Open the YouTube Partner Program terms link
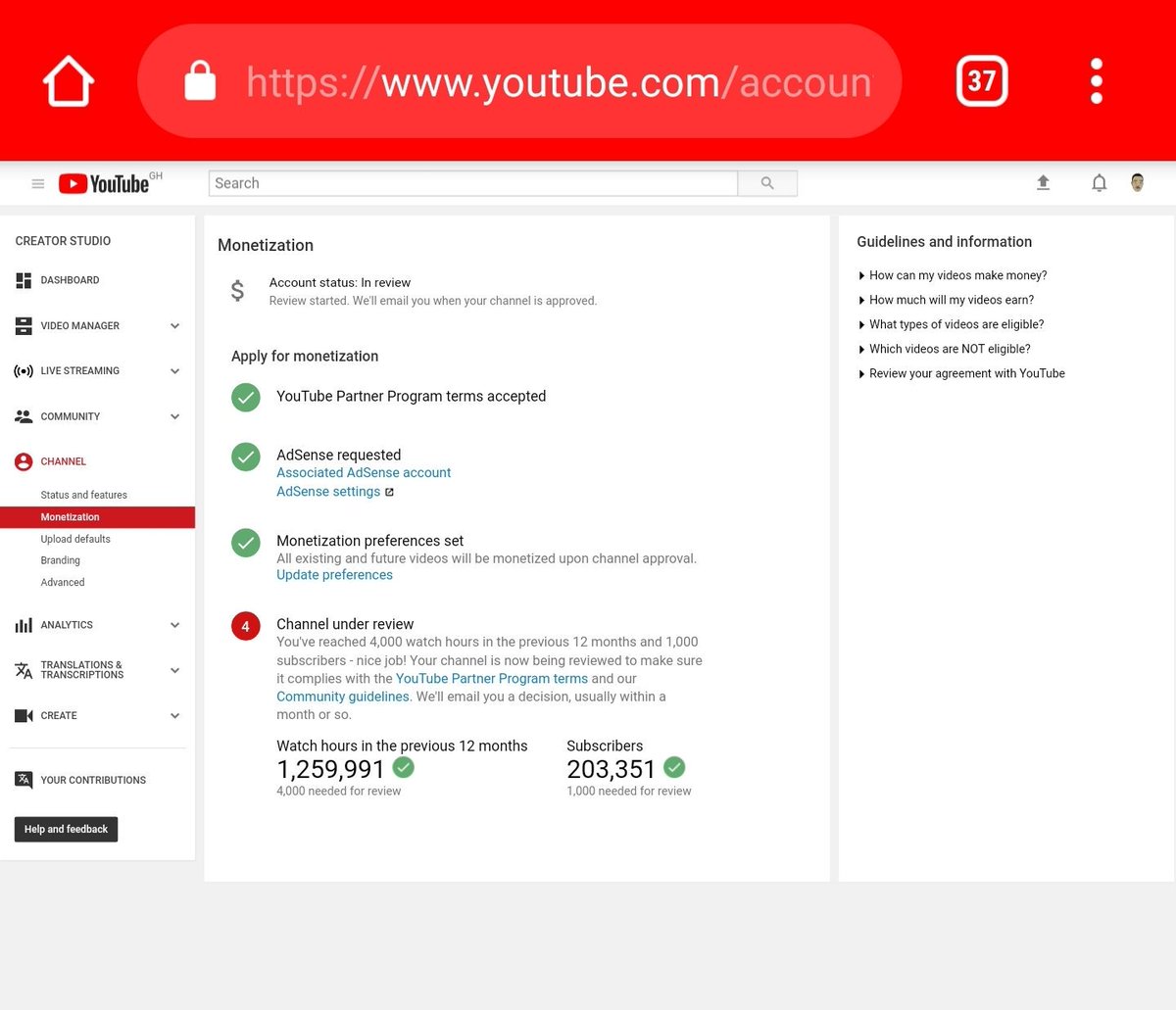The width and height of the screenshot is (1176, 1010). click(492, 678)
